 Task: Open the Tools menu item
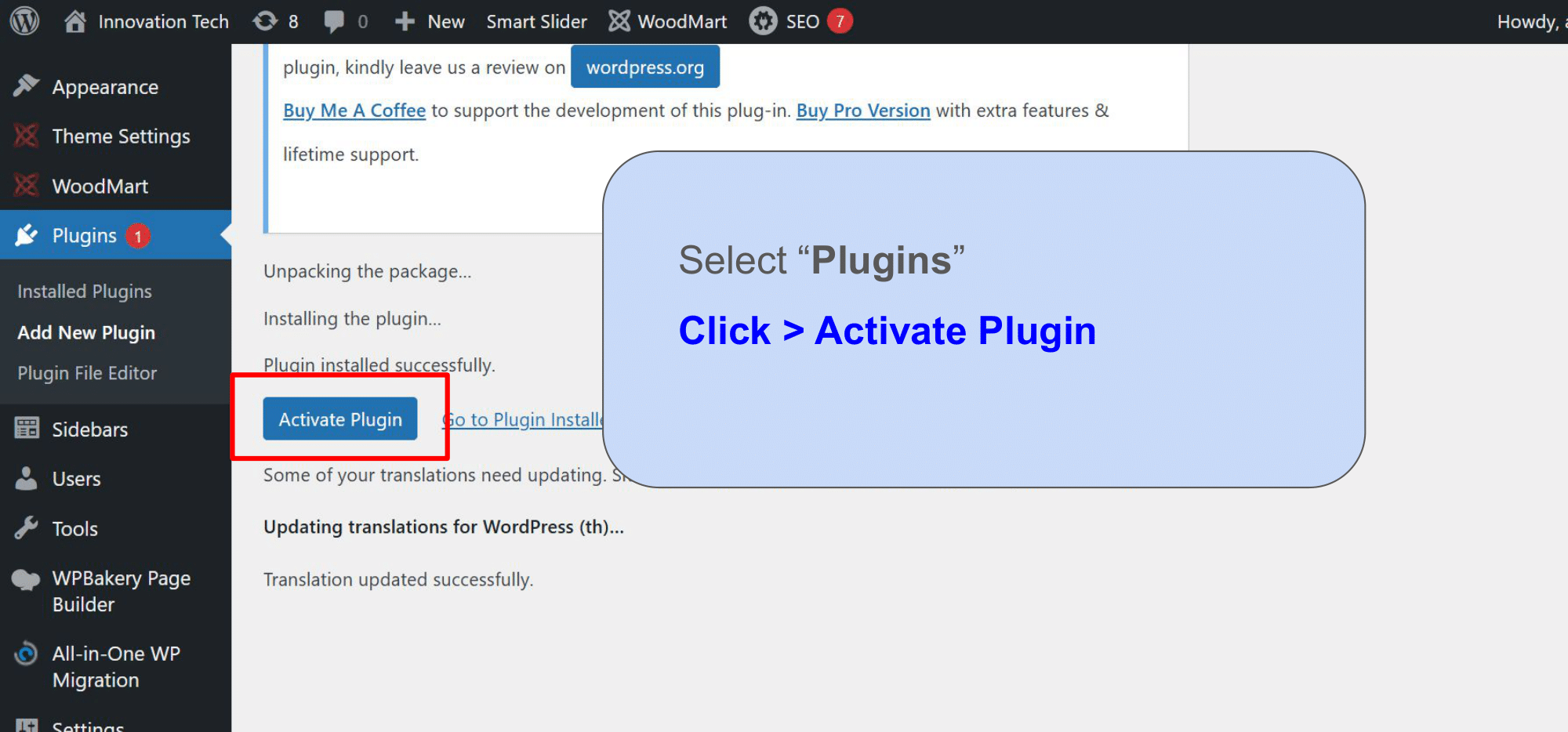click(x=74, y=529)
